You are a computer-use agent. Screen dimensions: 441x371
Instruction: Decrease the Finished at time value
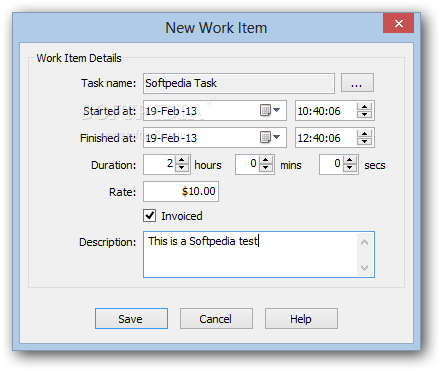(x=364, y=141)
